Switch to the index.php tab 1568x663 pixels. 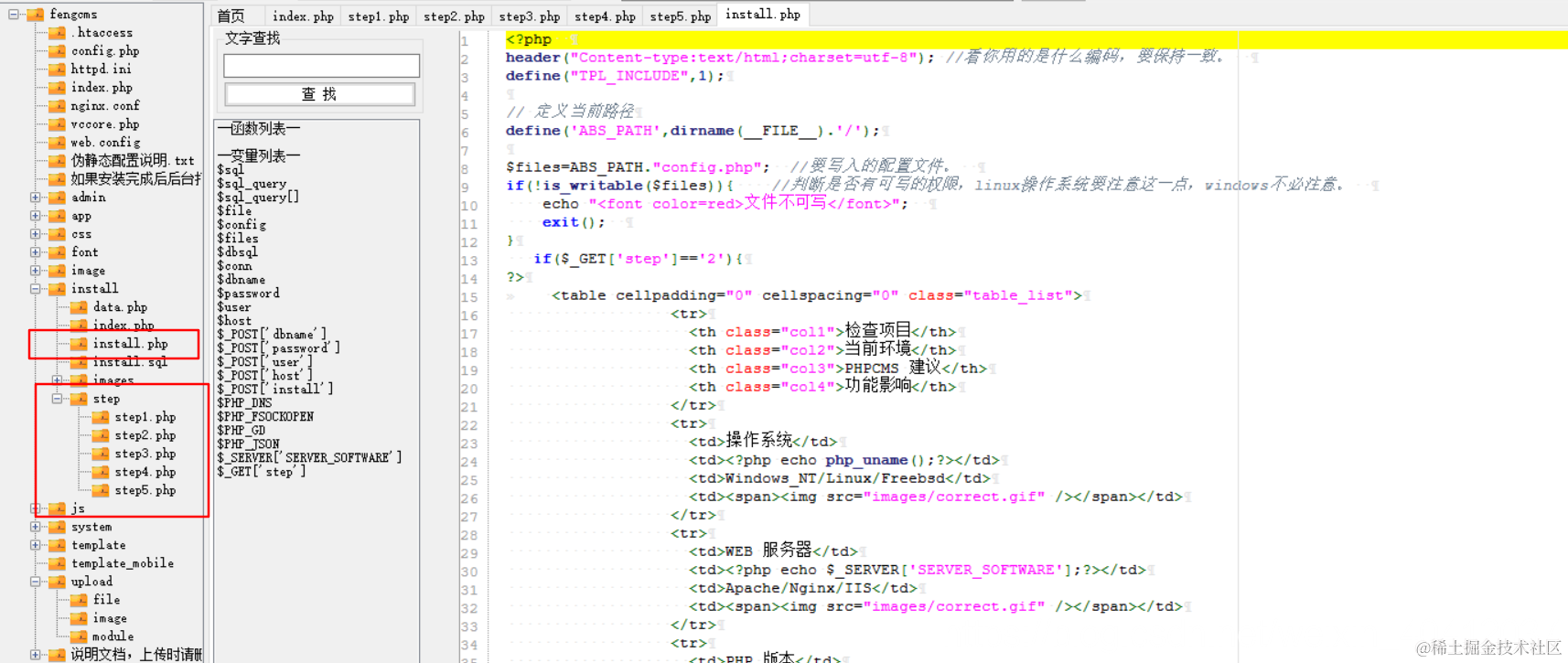pos(303,16)
